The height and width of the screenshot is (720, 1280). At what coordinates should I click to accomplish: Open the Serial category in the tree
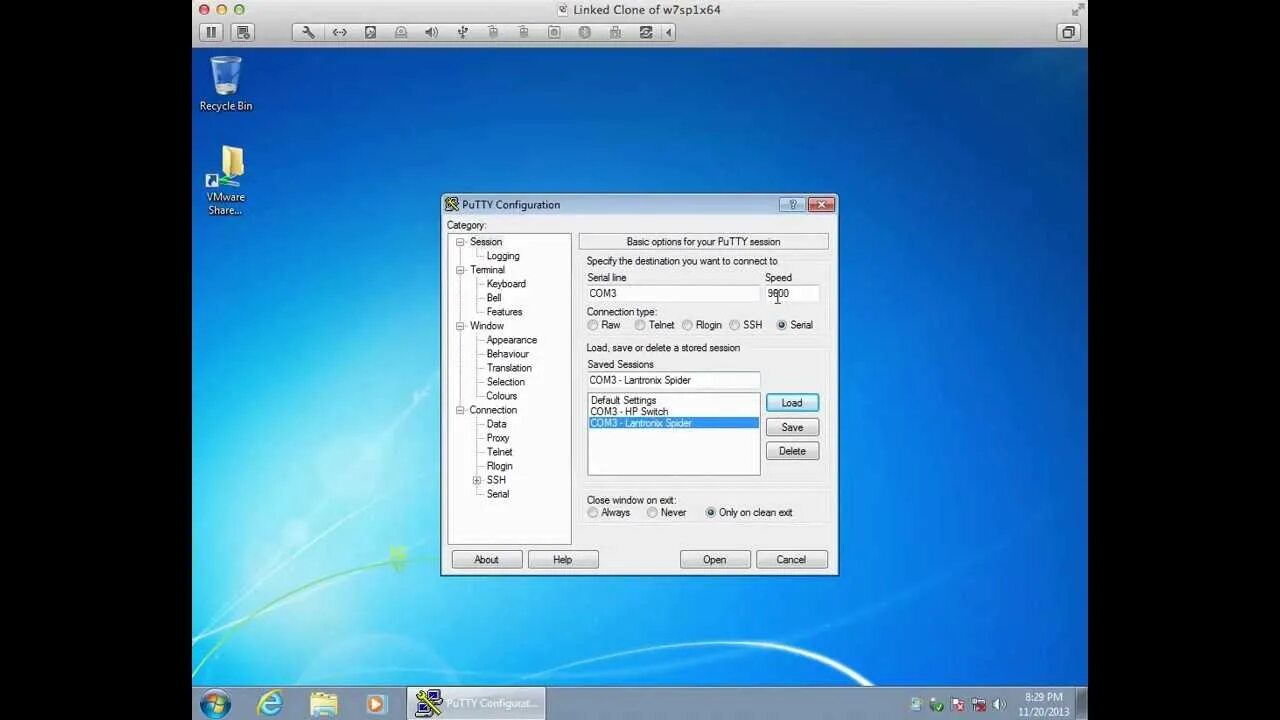[497, 494]
